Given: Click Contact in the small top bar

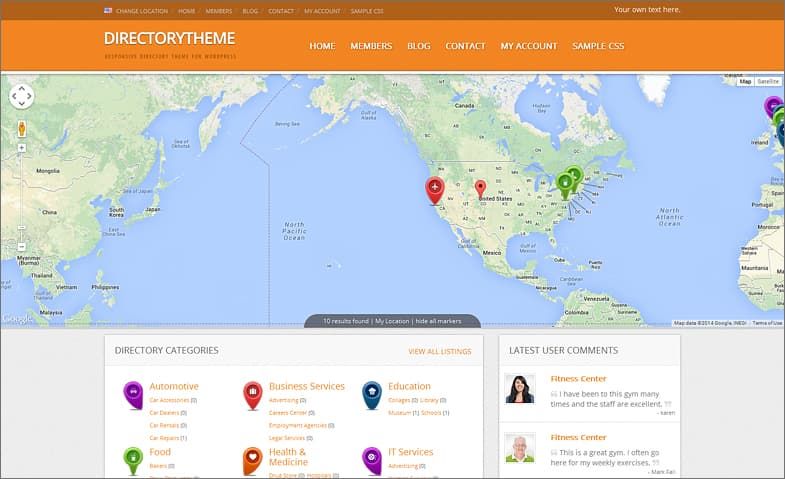Looking at the screenshot, I should point(281,11).
